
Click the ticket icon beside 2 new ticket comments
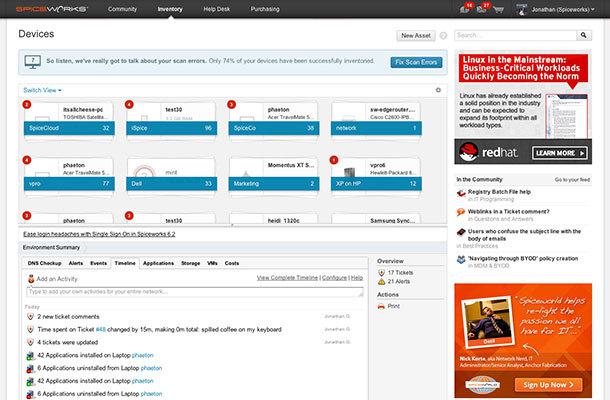point(30,317)
